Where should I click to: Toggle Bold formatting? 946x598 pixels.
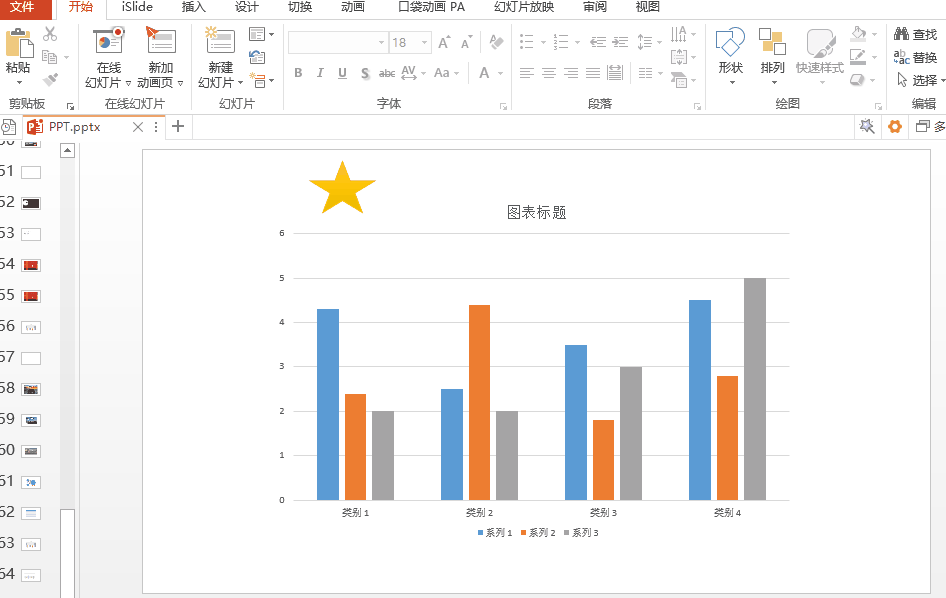click(x=298, y=73)
